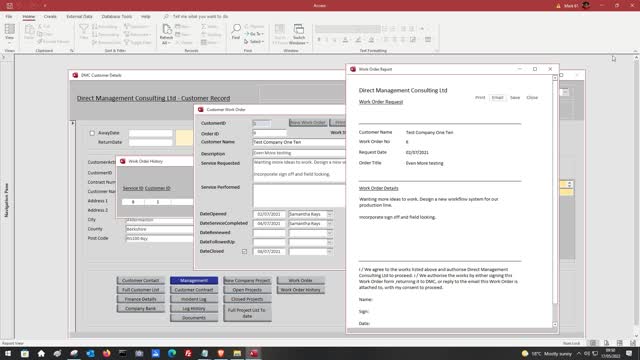Click the font color icon
This screenshot has height=360, width=640.
click(x=345, y=40)
